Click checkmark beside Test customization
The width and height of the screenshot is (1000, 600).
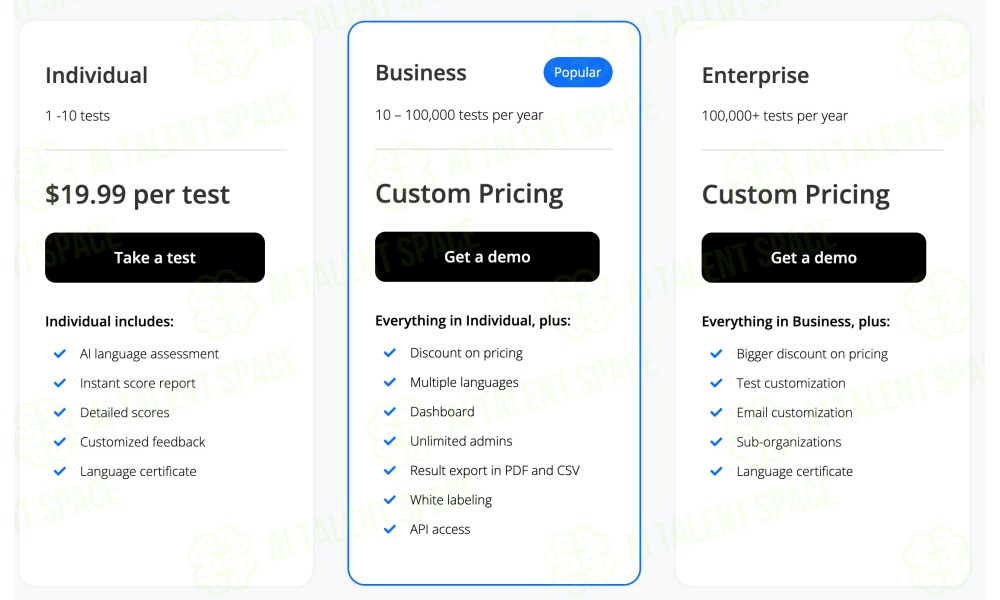716,383
